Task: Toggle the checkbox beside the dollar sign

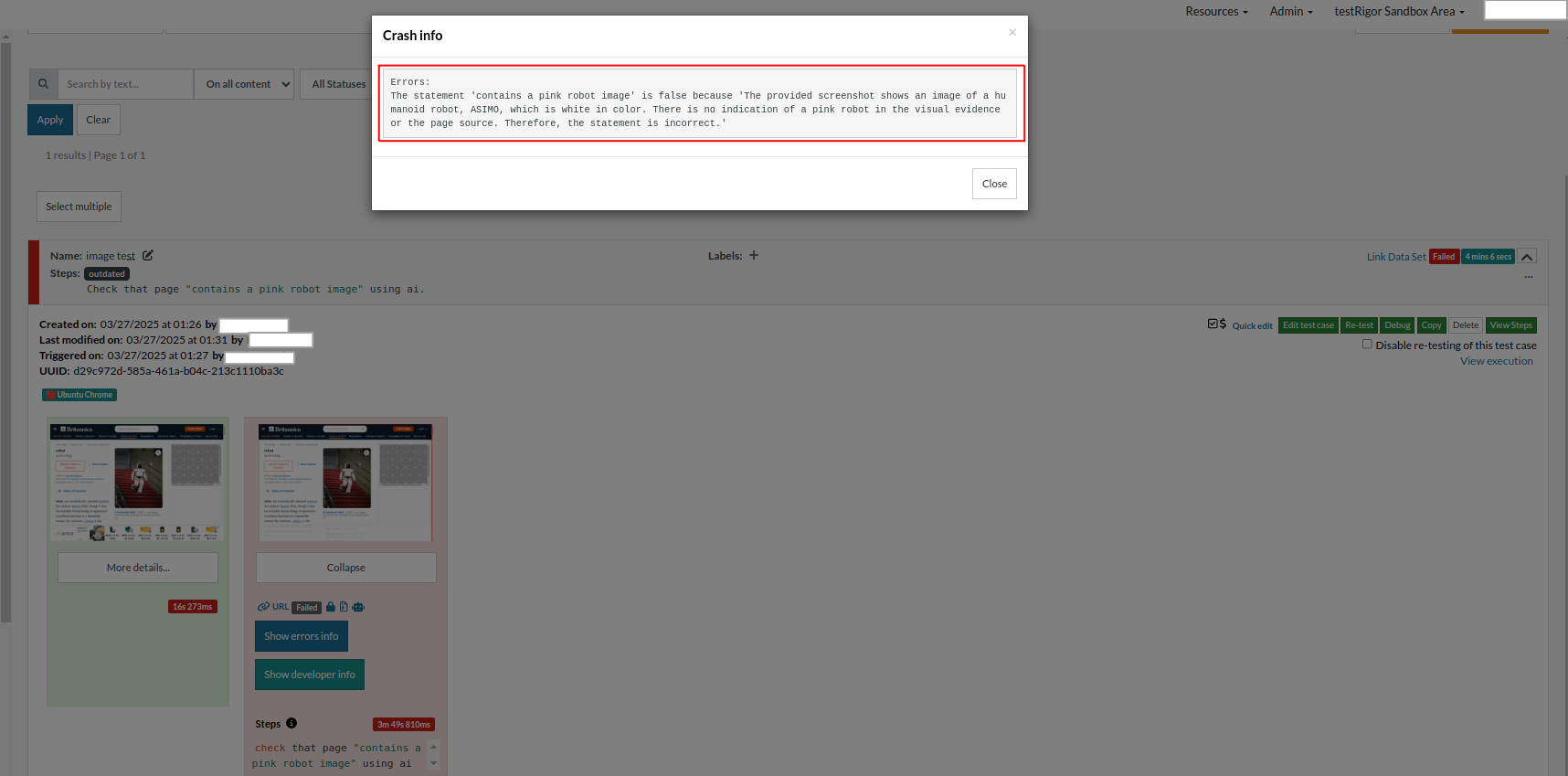Action: tap(1213, 324)
